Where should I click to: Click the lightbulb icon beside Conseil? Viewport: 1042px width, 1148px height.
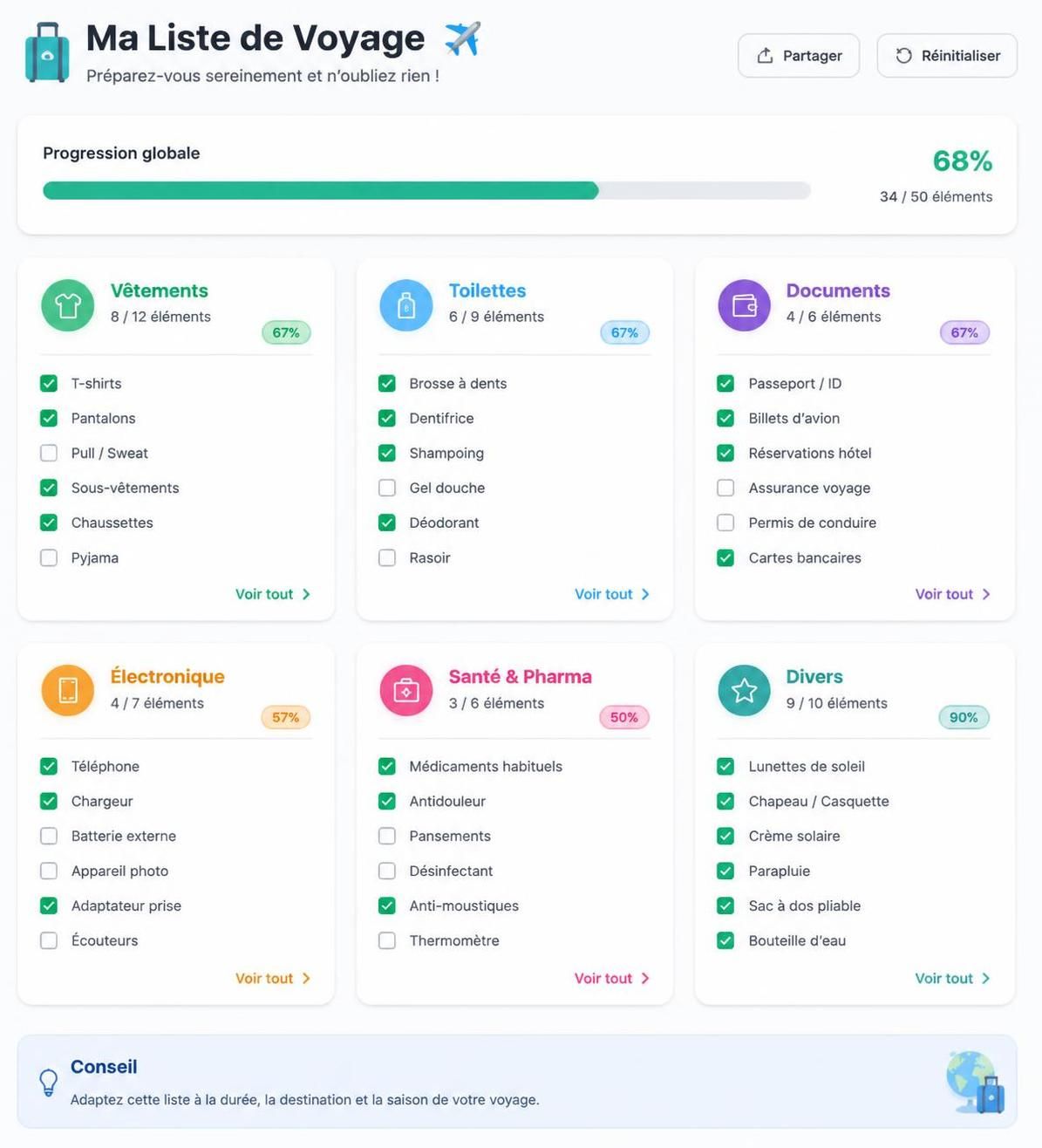(x=49, y=1083)
